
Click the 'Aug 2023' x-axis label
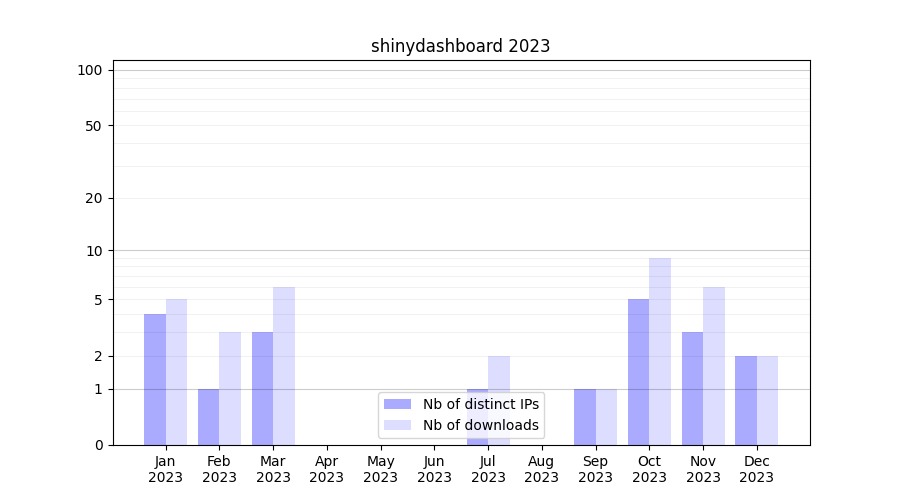coord(542,469)
